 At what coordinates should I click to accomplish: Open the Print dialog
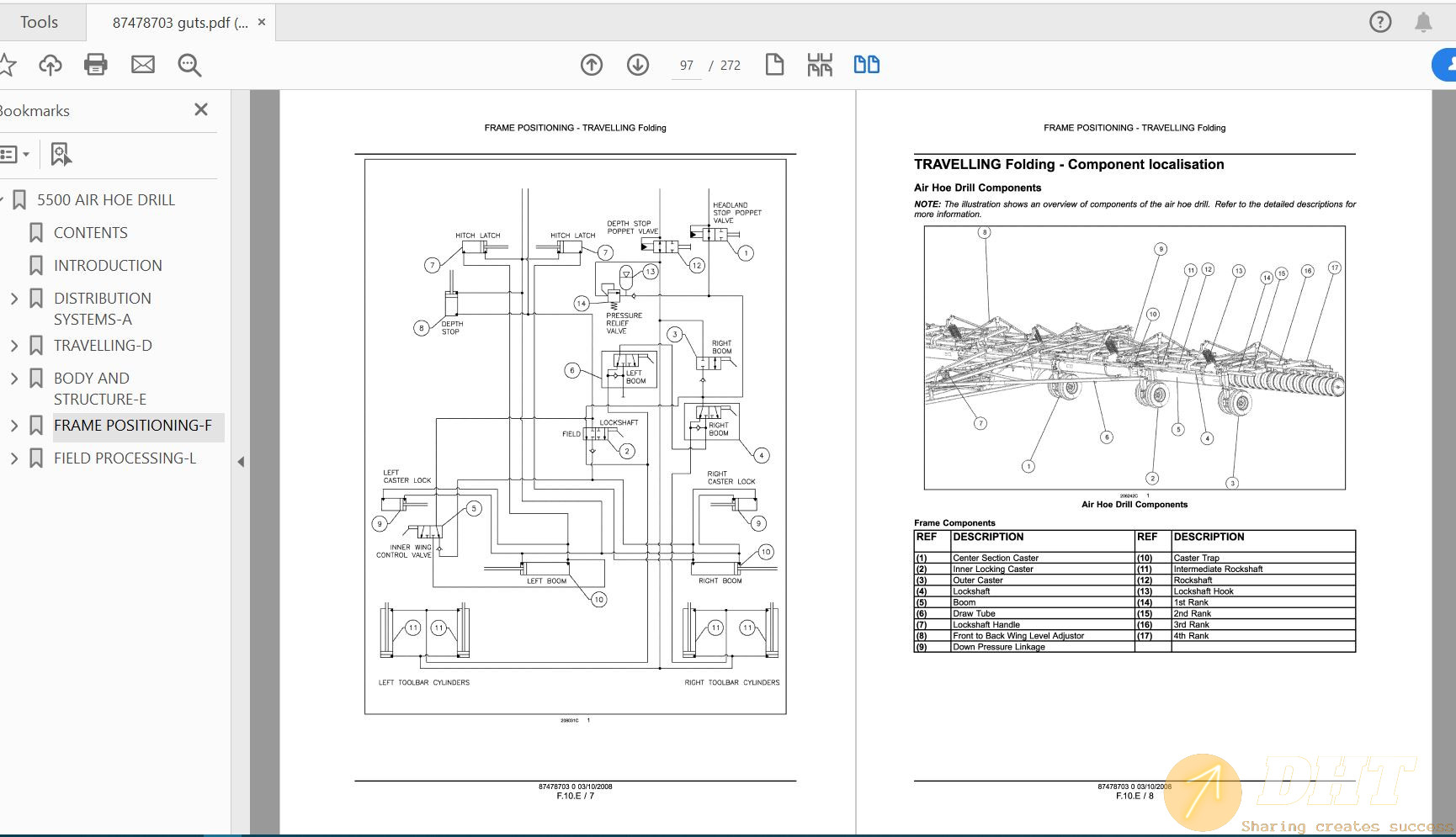[x=95, y=64]
